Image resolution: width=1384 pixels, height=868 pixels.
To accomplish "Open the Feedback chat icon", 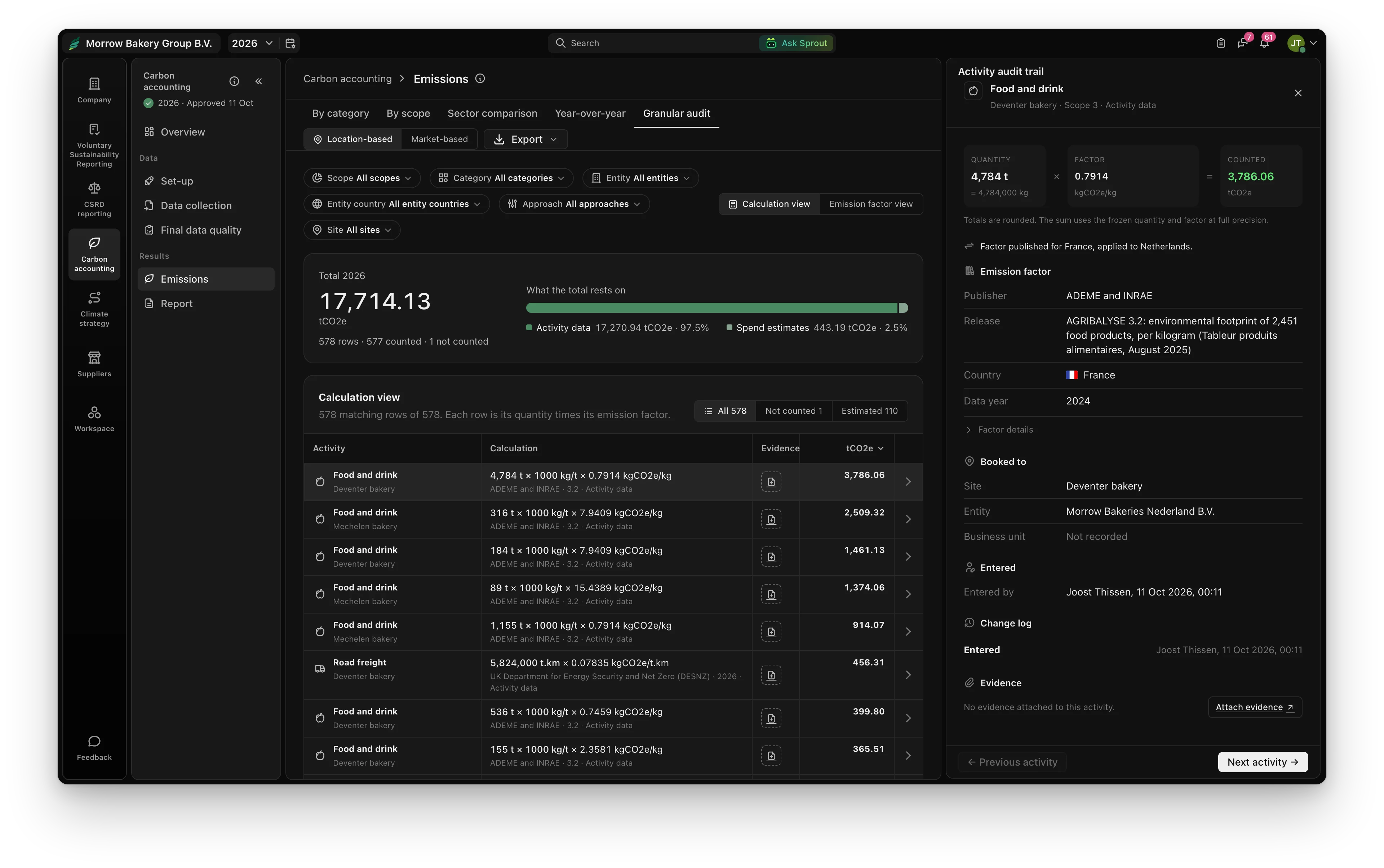I will coord(94,748).
